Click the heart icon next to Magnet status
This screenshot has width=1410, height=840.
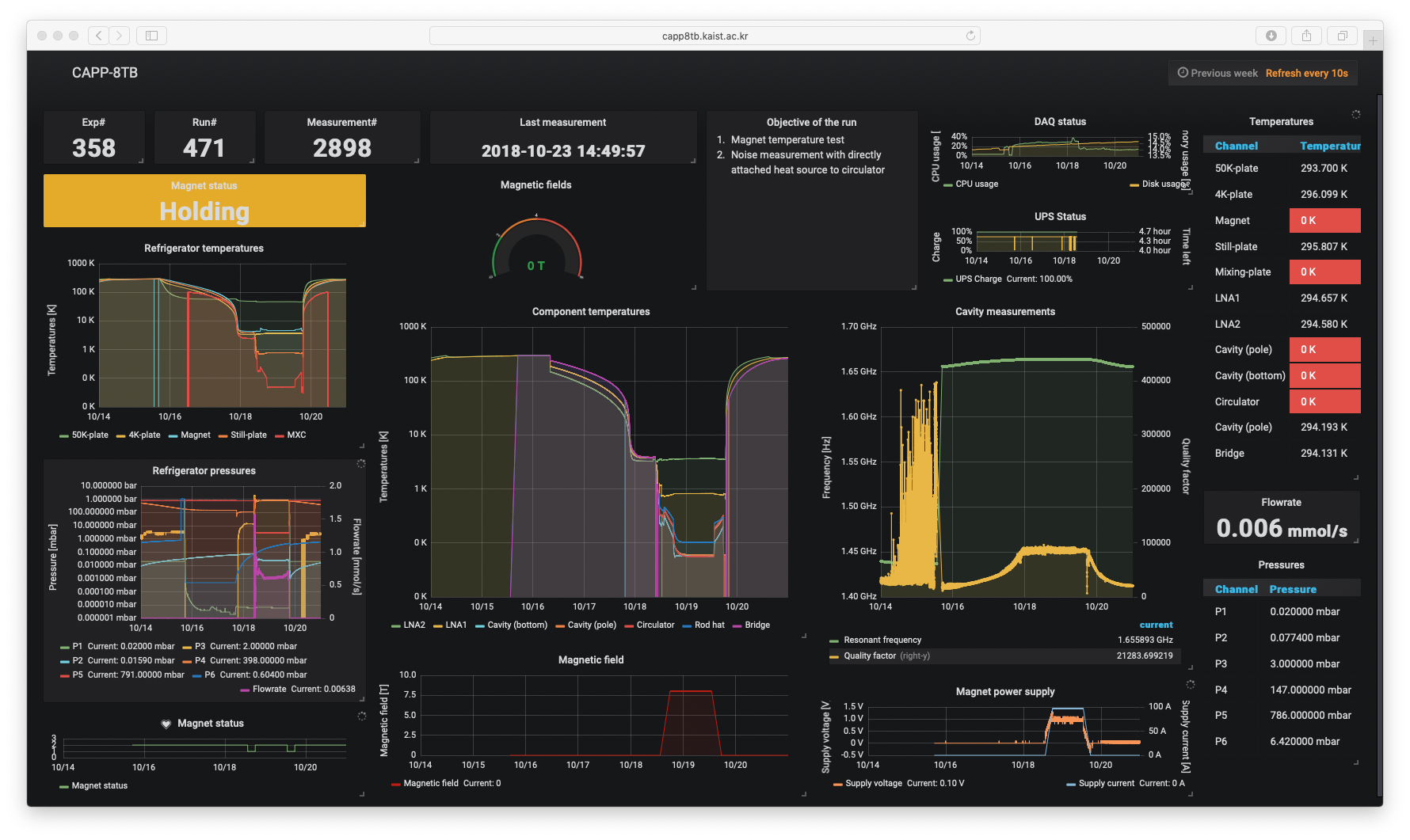point(166,724)
